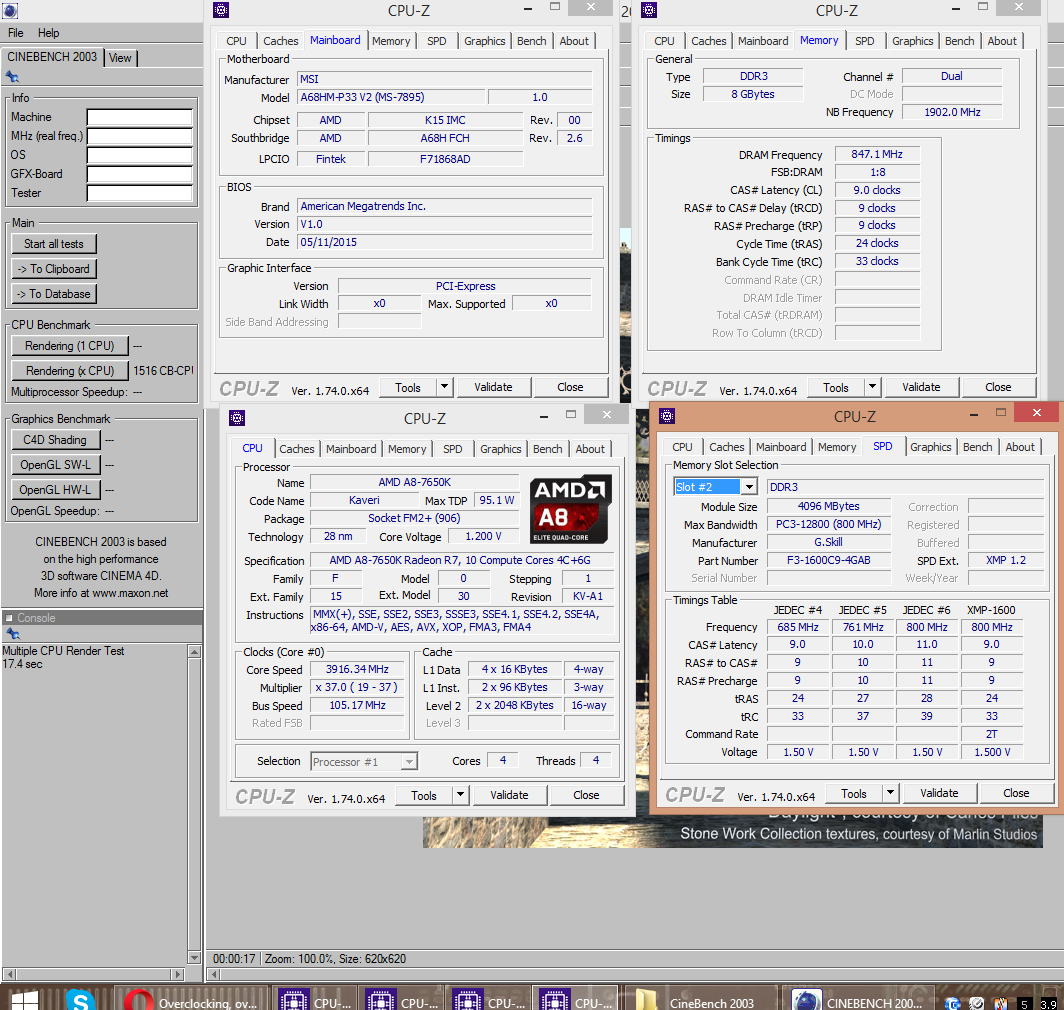
Task: Click Close button at bottom of Mainboard window
Action: 570,387
